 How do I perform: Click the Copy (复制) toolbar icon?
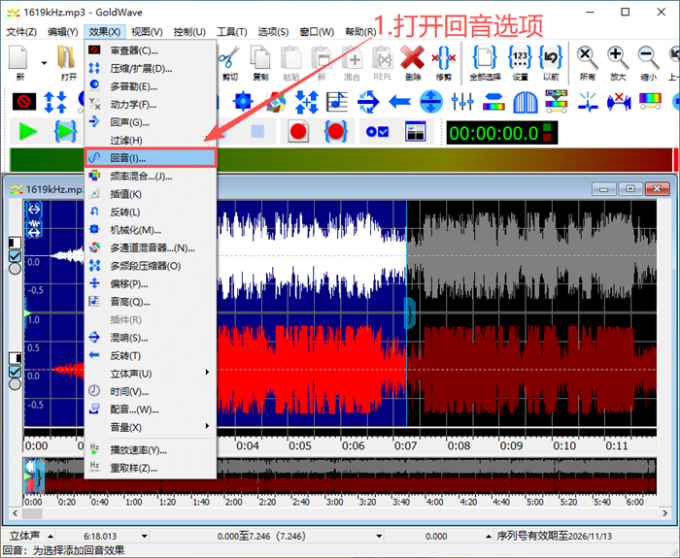coord(260,58)
